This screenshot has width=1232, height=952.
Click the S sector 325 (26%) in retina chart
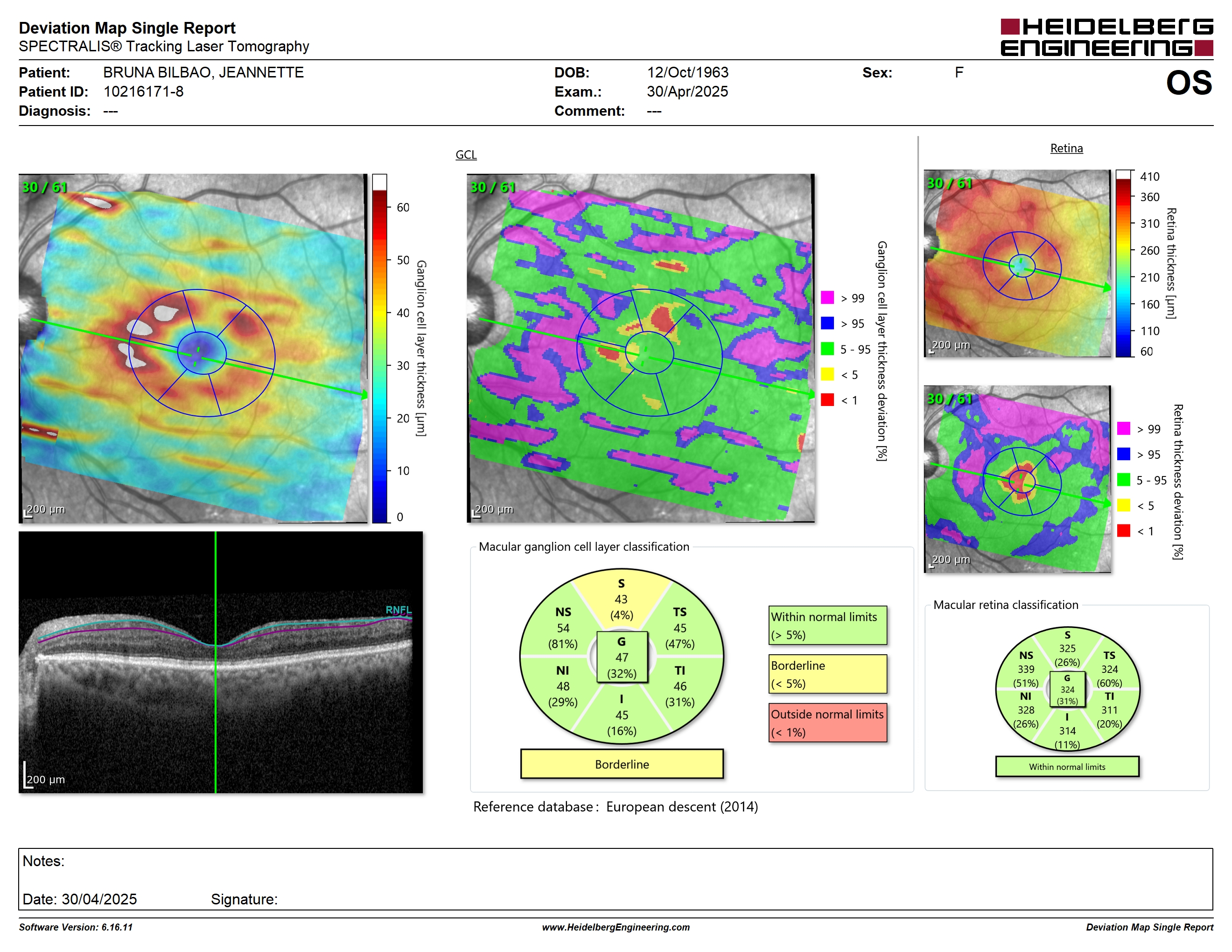point(1067,649)
